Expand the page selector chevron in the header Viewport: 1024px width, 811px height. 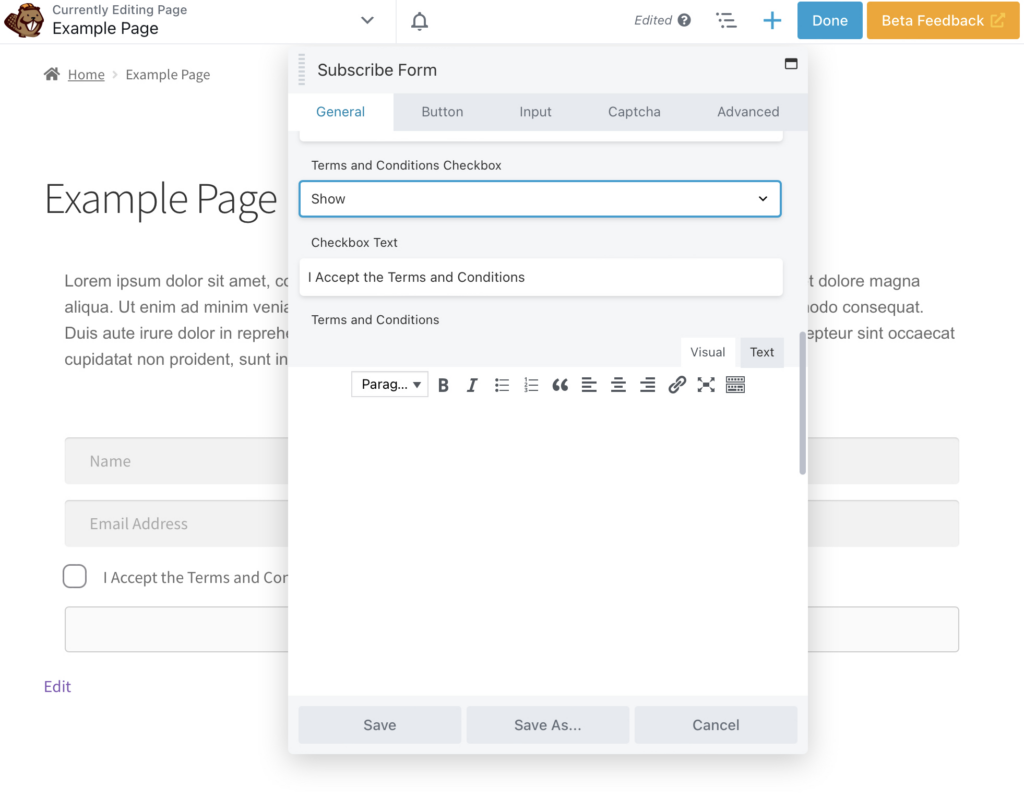pyautogui.click(x=367, y=20)
